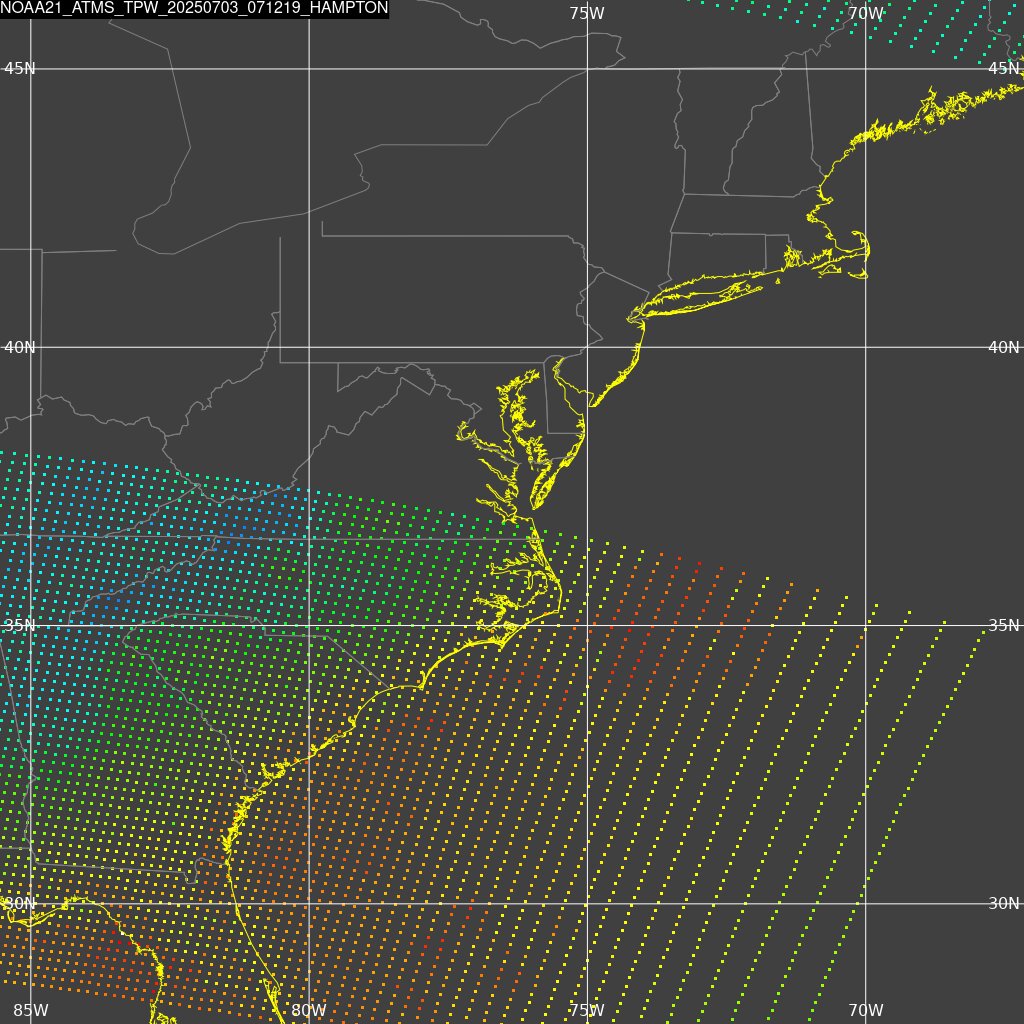Click the 45N label on the left edge
The width and height of the screenshot is (1024, 1024).
click(20, 69)
